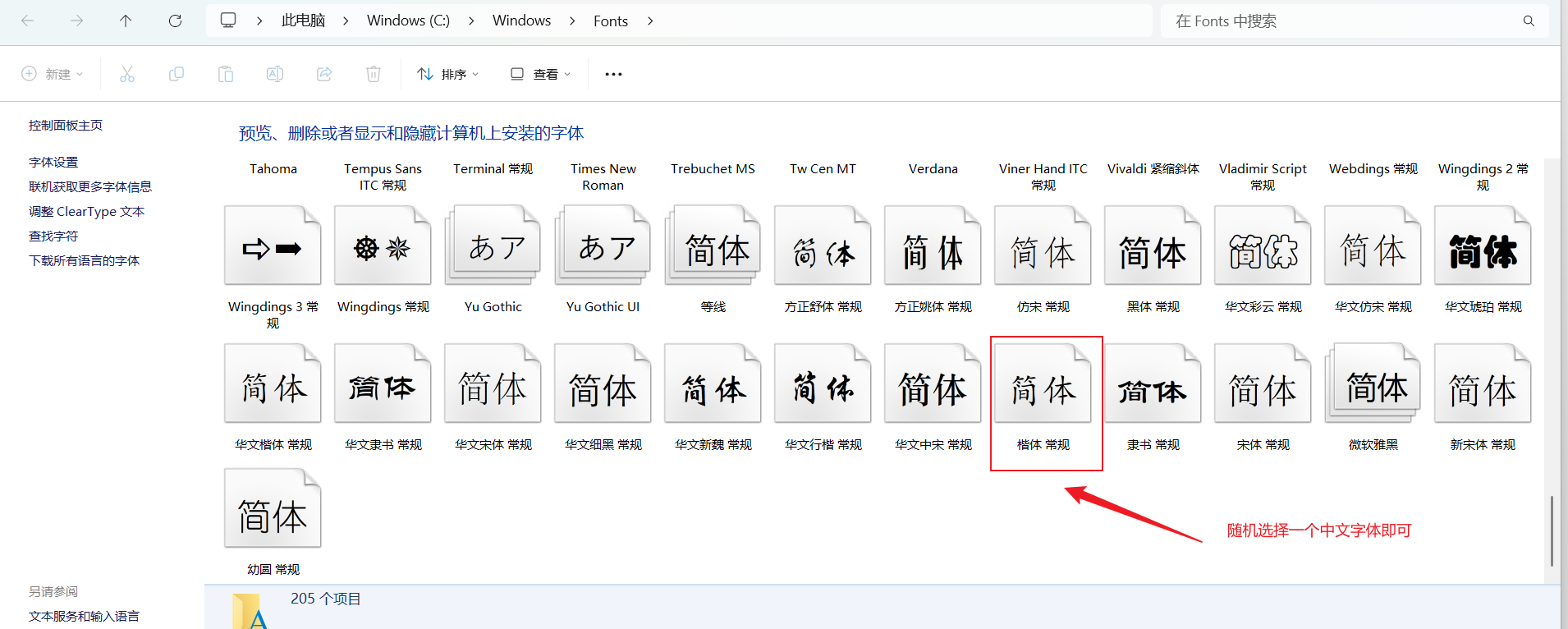The image size is (1568, 629).
Task: Click the Share icon in toolbar
Action: (324, 74)
